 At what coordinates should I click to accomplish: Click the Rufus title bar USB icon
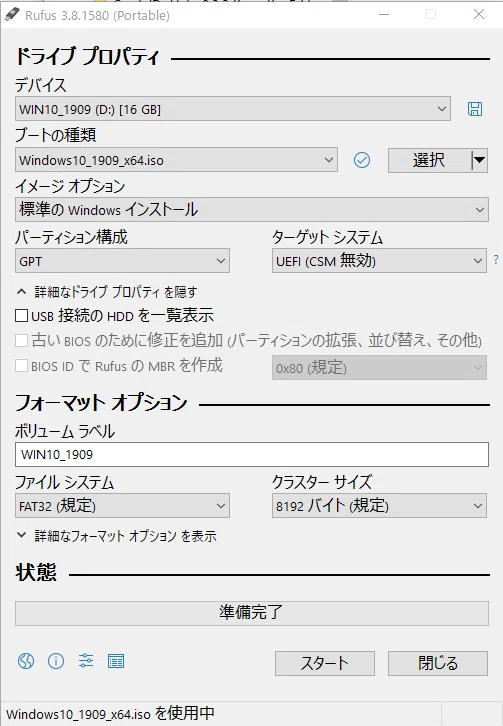click(12, 15)
